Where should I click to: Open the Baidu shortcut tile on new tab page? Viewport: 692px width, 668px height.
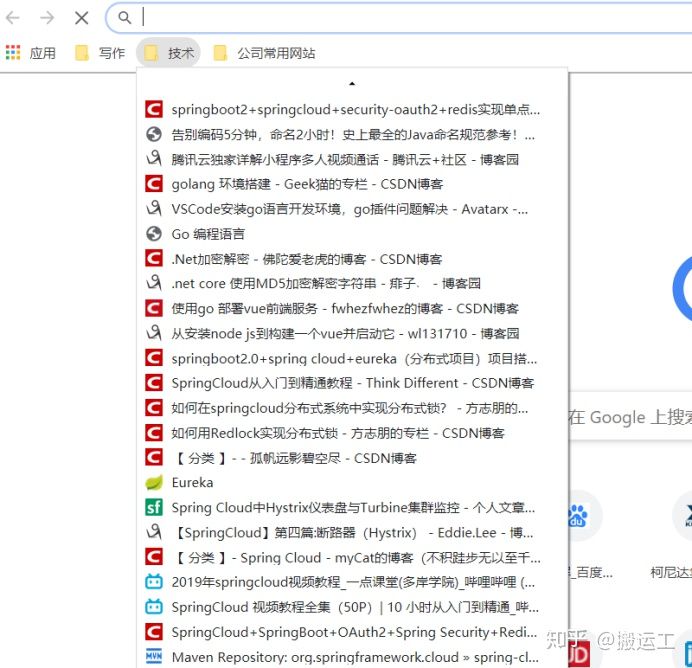click(585, 515)
